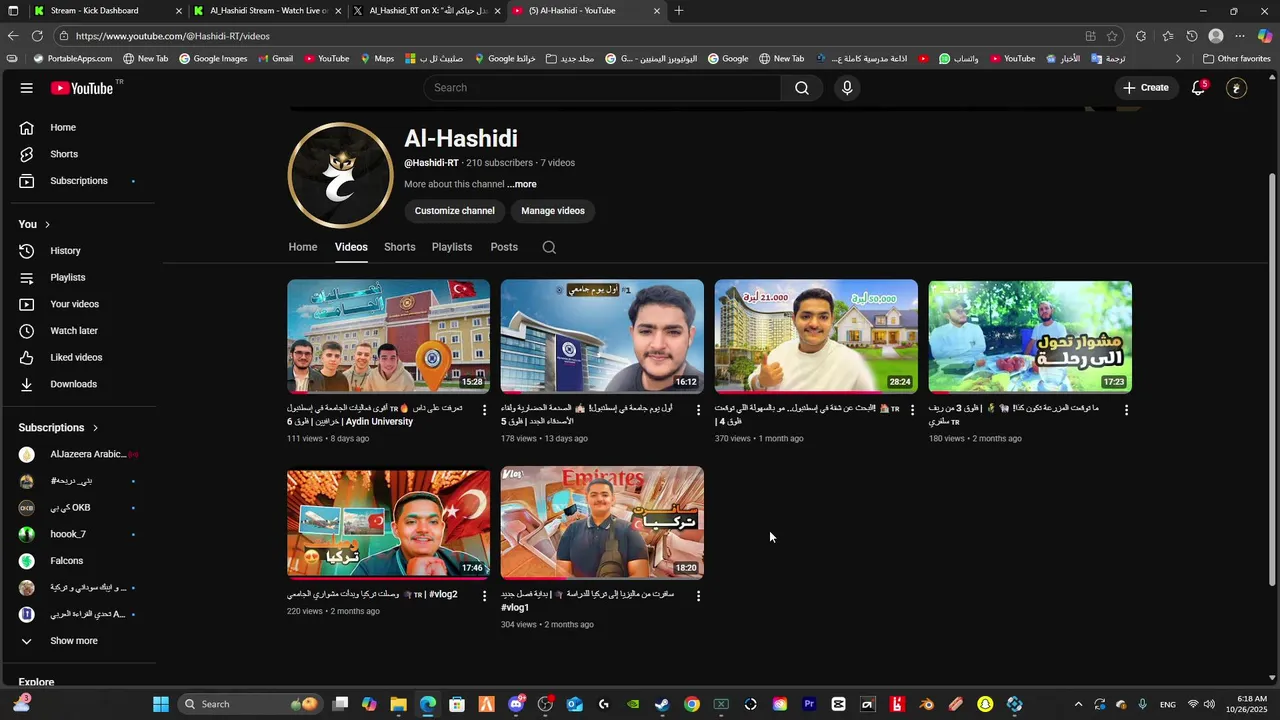Image resolution: width=1280 pixels, height=720 pixels.
Task: Click the YouTube logo
Action: 82,88
